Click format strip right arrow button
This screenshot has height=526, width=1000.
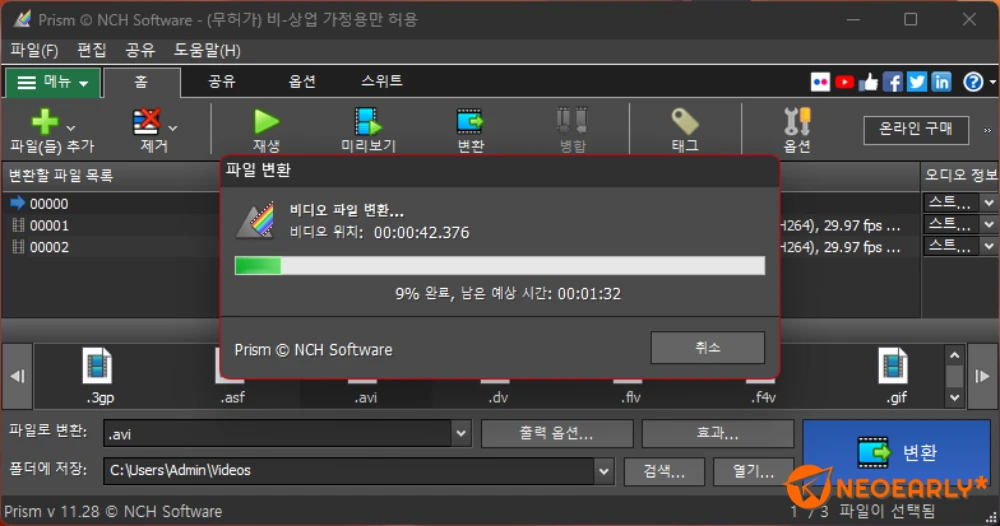tap(982, 376)
